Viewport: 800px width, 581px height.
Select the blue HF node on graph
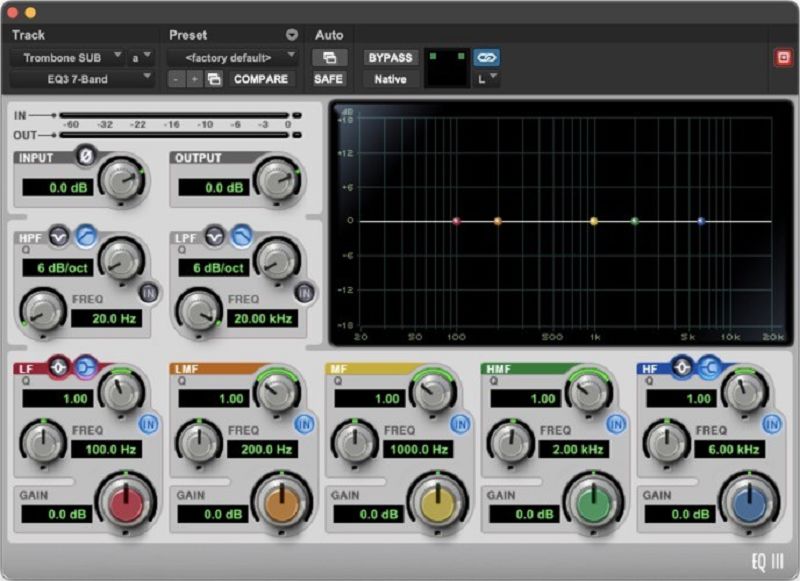coord(701,221)
